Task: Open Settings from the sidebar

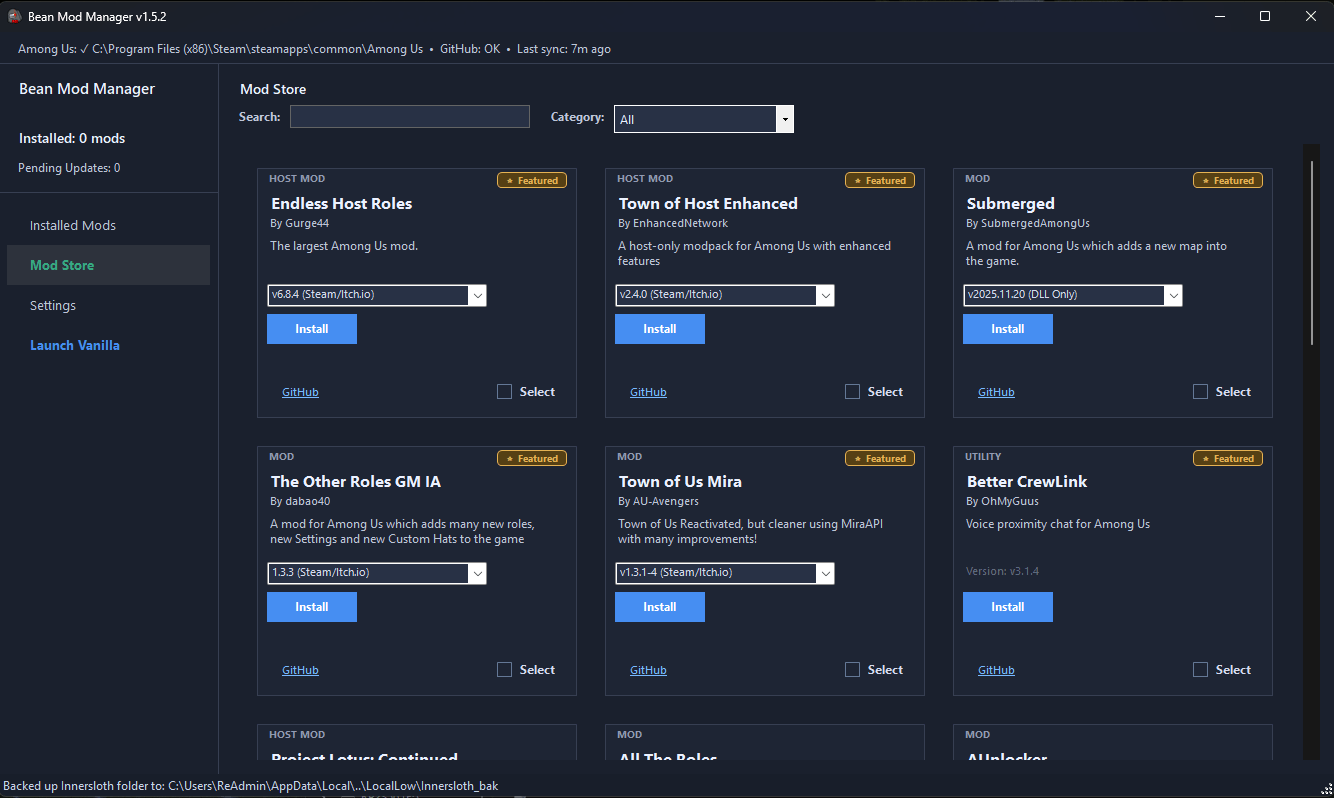Action: click(53, 306)
